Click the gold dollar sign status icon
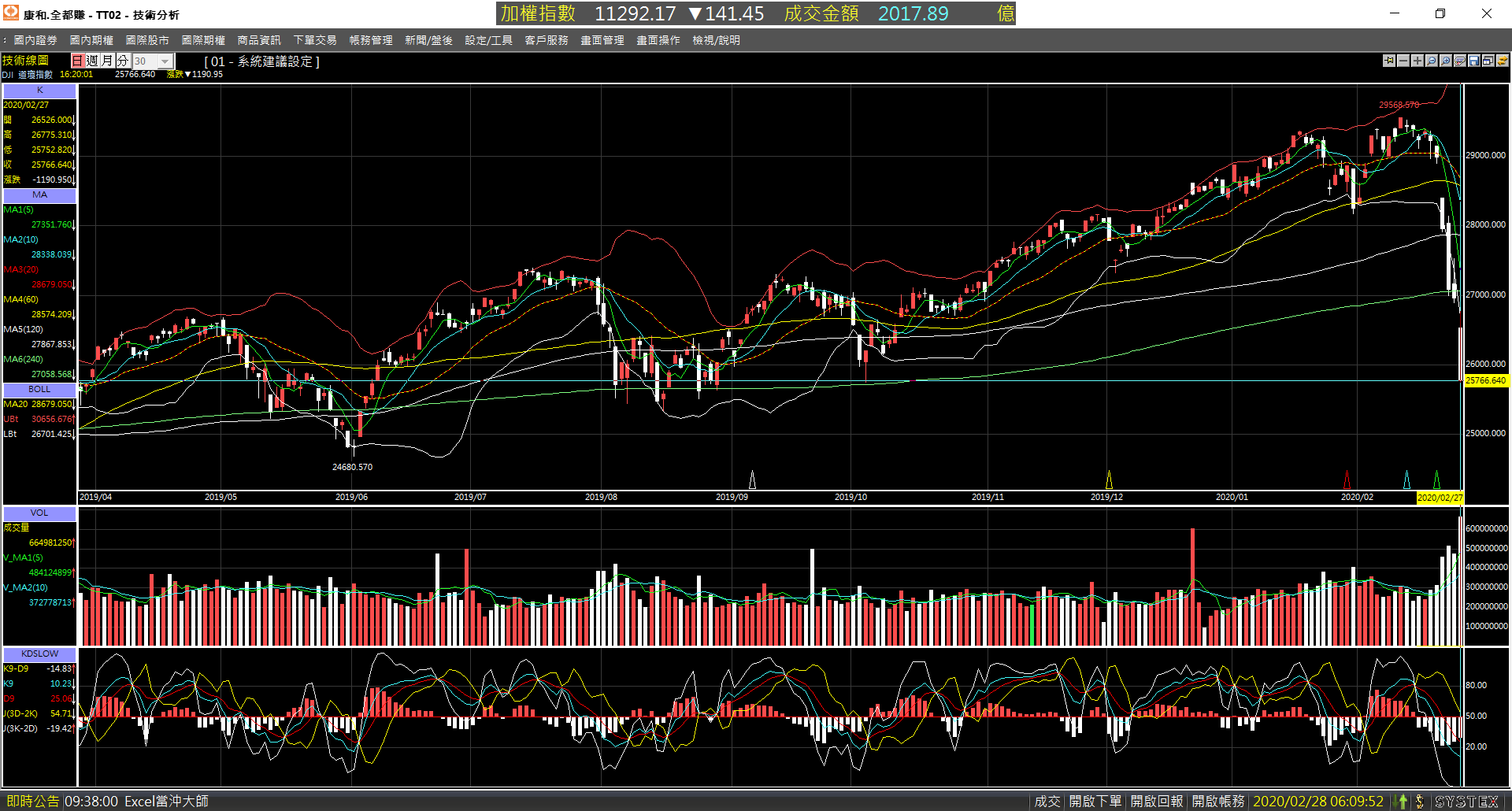 click(x=1420, y=801)
